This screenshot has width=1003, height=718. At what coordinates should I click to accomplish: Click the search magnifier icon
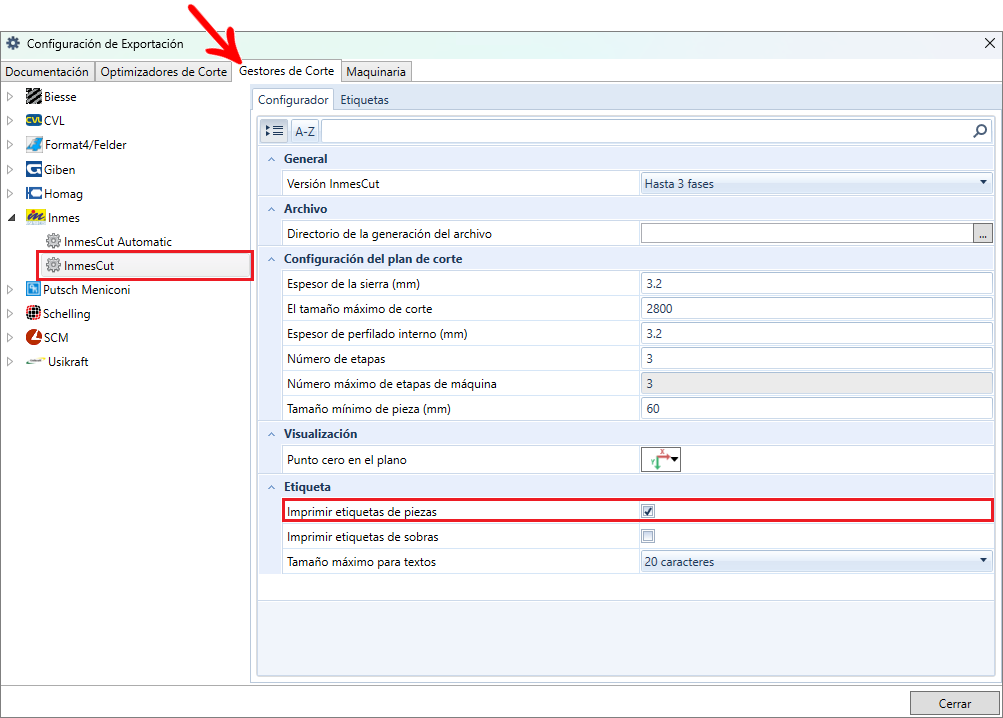tap(979, 131)
